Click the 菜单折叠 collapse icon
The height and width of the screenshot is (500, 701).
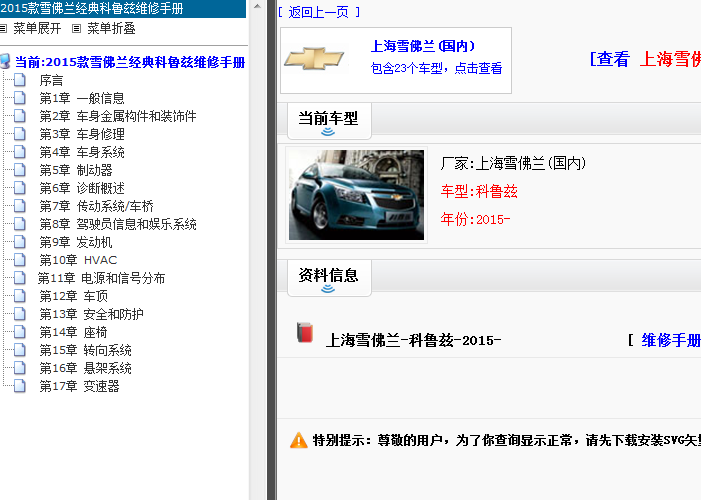pos(76,29)
